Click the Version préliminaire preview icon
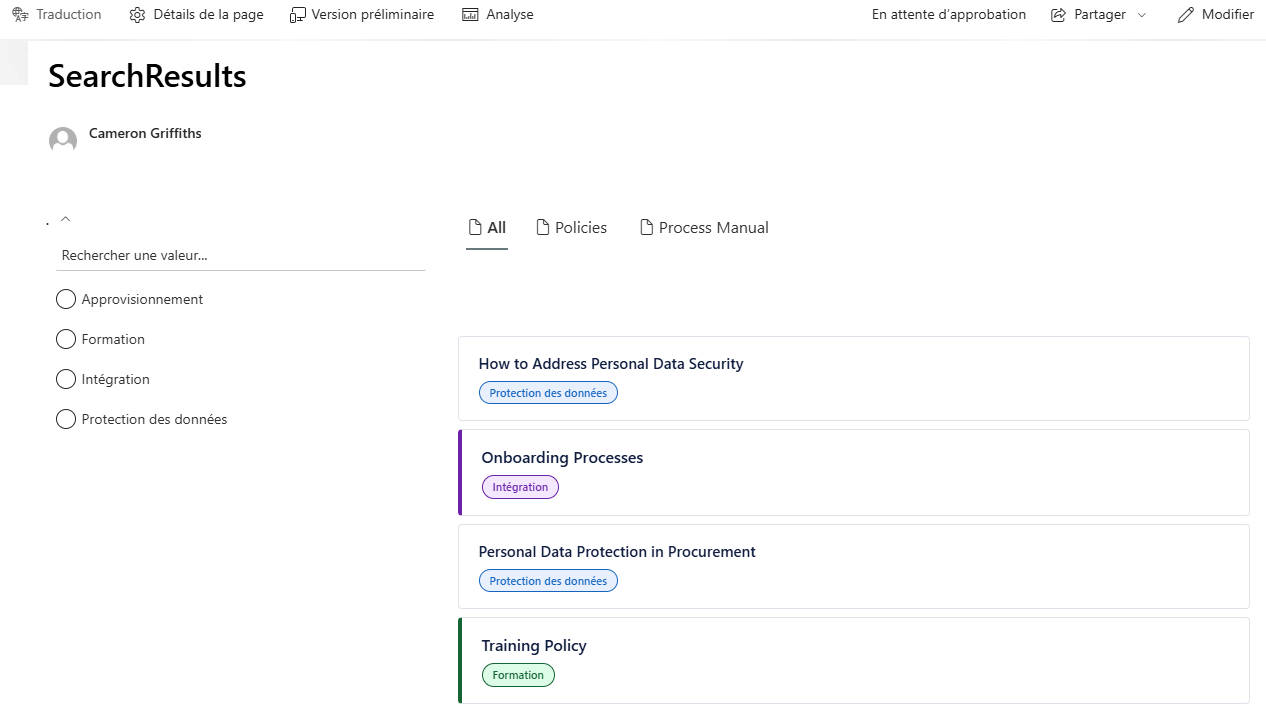This screenshot has height=706, width=1266. point(297,15)
